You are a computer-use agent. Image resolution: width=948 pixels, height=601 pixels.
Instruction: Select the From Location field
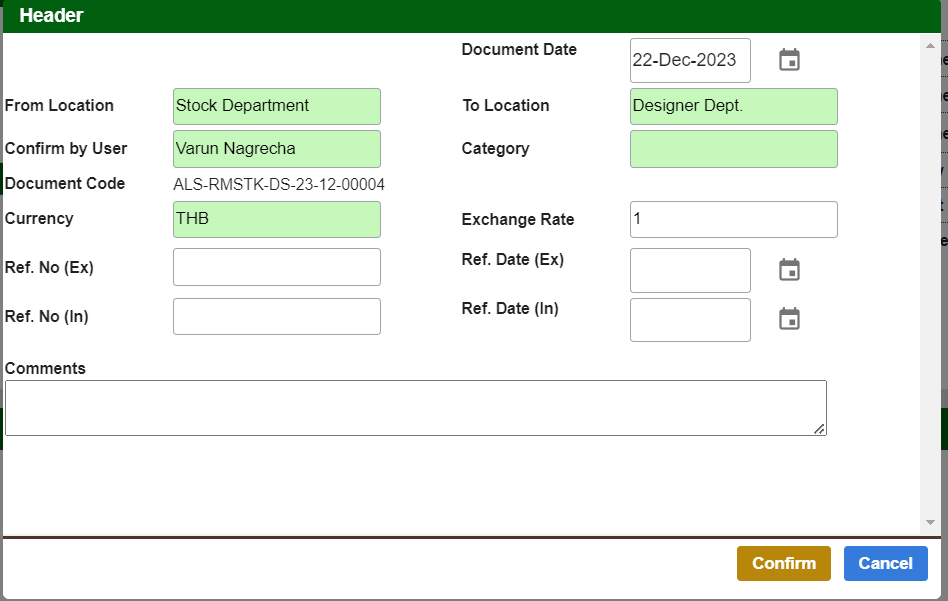click(277, 106)
